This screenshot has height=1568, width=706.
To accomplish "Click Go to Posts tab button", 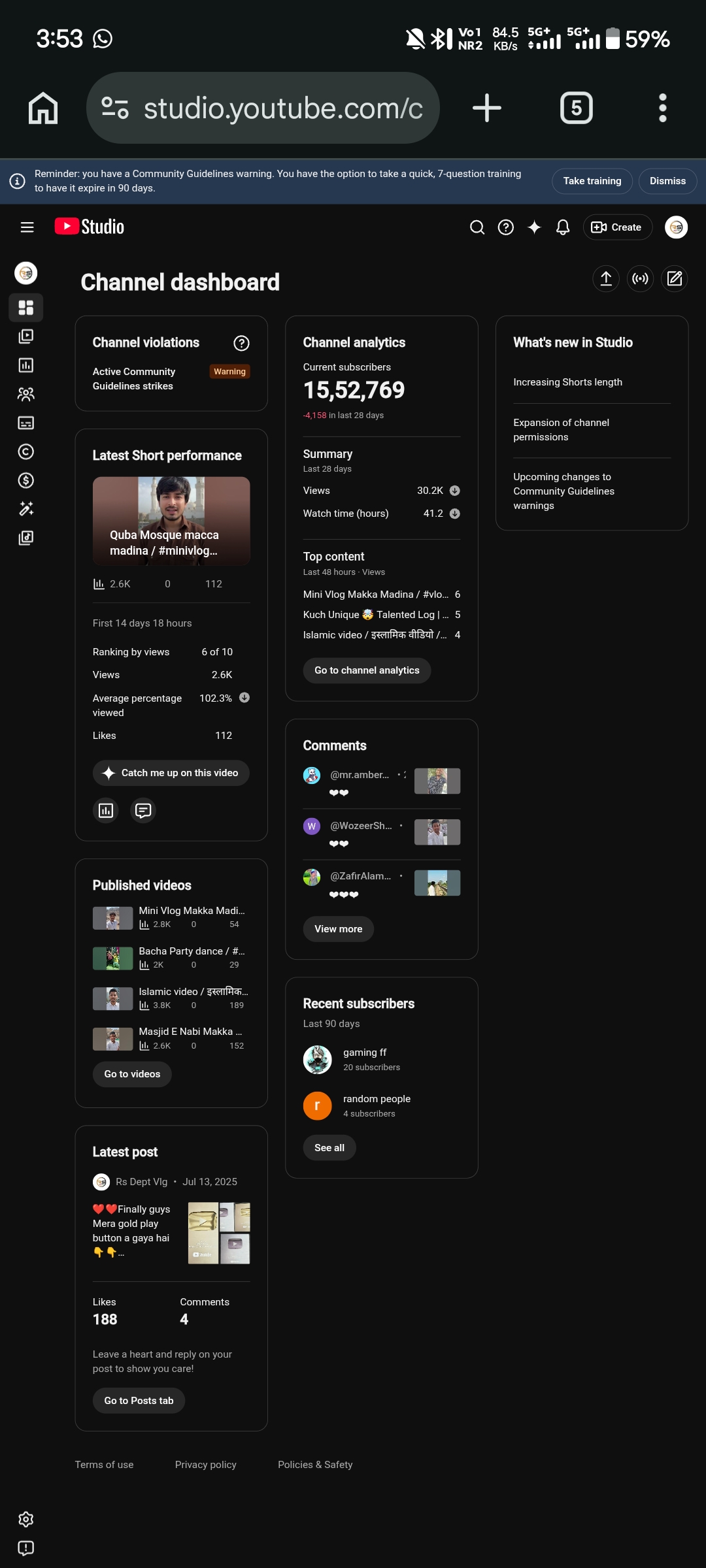I will tap(139, 1401).
